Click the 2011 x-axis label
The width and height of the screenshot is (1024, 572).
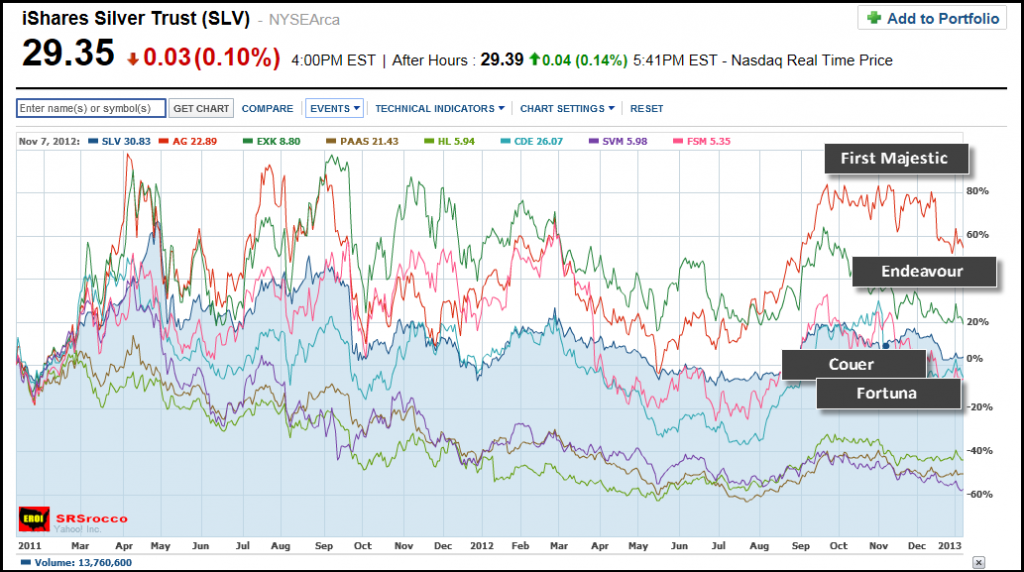click(30, 546)
